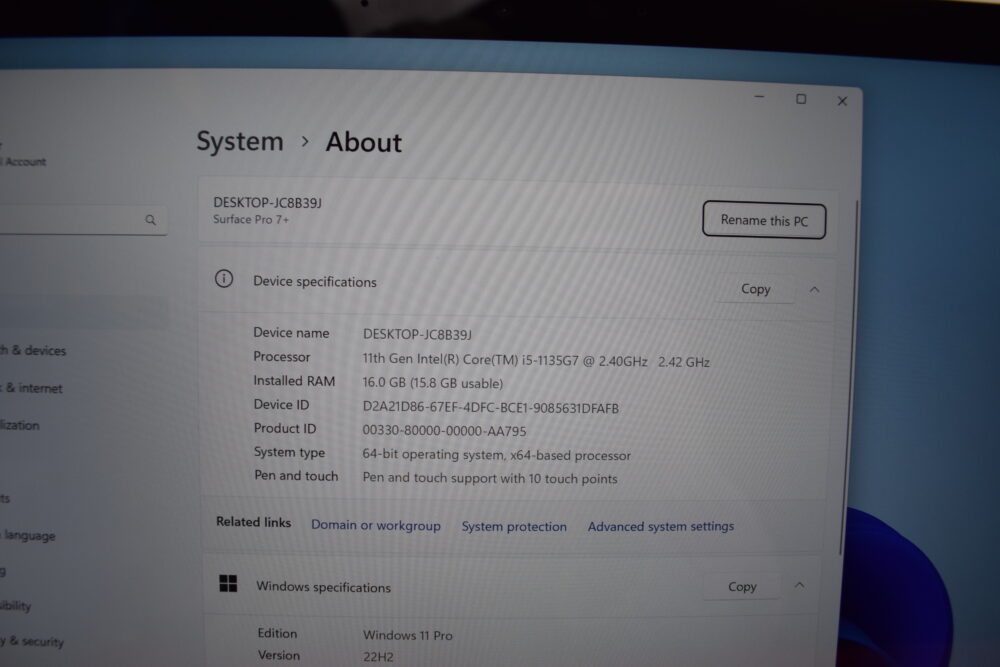
Task: Click the Installed RAM value 16.0 GB
Action: coord(432,383)
